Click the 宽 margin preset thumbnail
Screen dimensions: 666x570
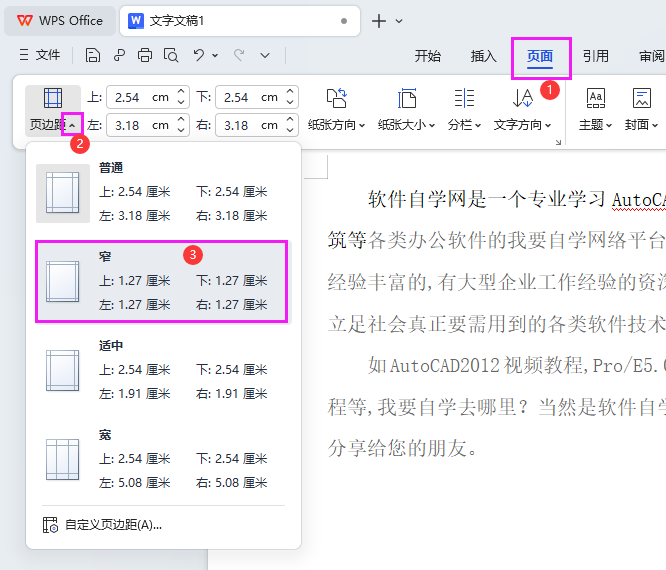[63, 460]
